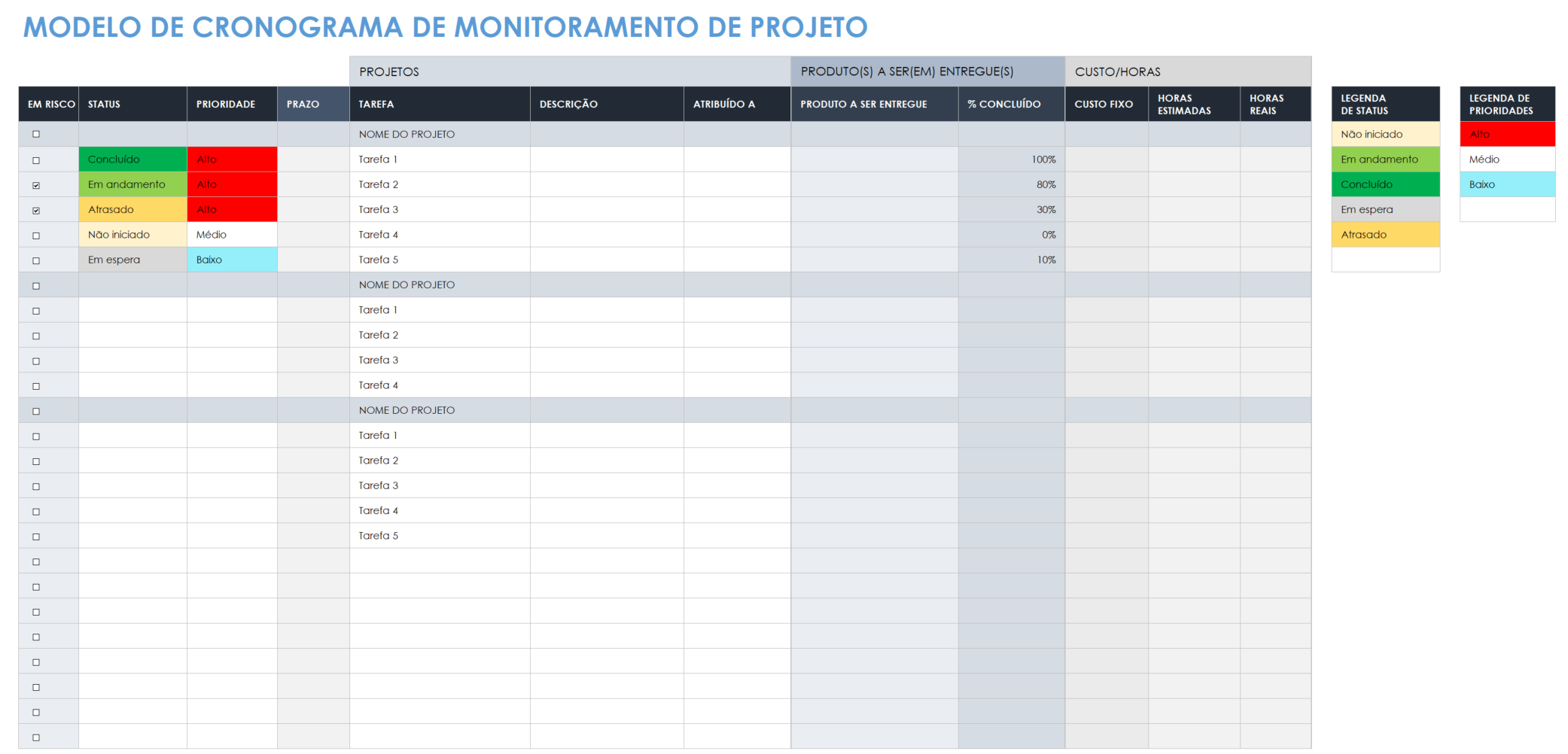Select the % CONCLUÍDO column header
The height and width of the screenshot is (754, 1568).
point(1011,104)
